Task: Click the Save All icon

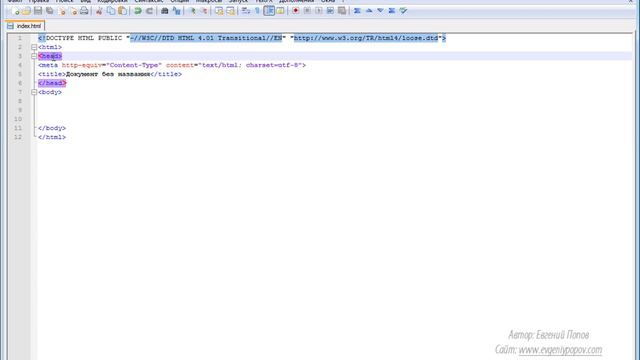Action: 50,11
